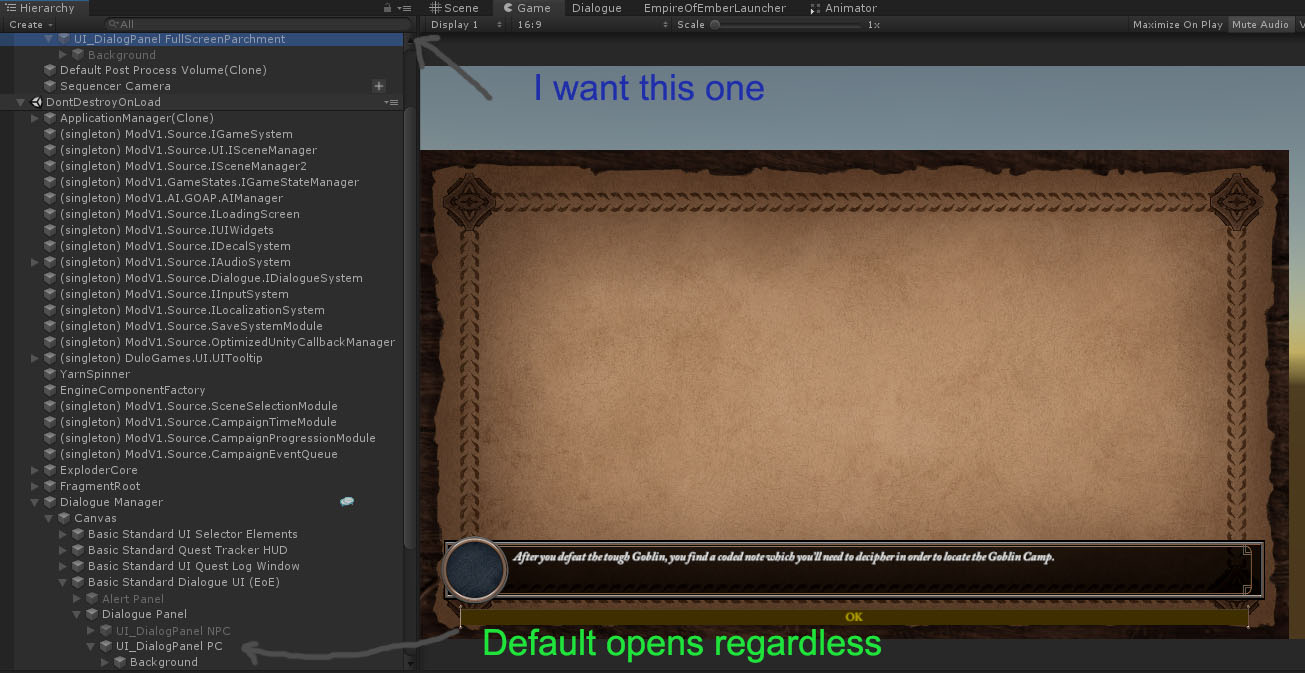
Task: Click the cube icon of UI_DialogPanel NPC
Action: pyautogui.click(x=106, y=631)
